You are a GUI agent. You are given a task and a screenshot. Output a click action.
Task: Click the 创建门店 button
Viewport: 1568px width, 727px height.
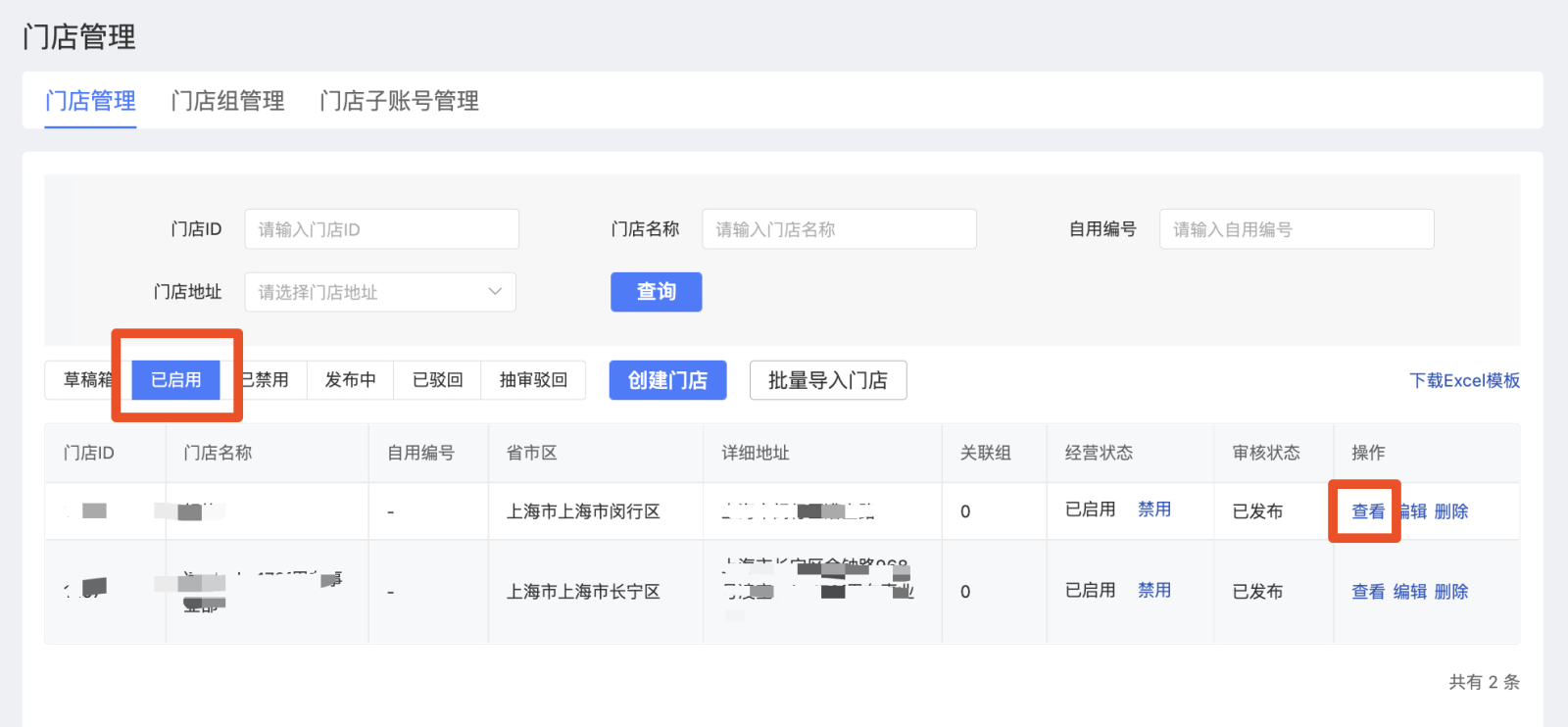coord(667,380)
